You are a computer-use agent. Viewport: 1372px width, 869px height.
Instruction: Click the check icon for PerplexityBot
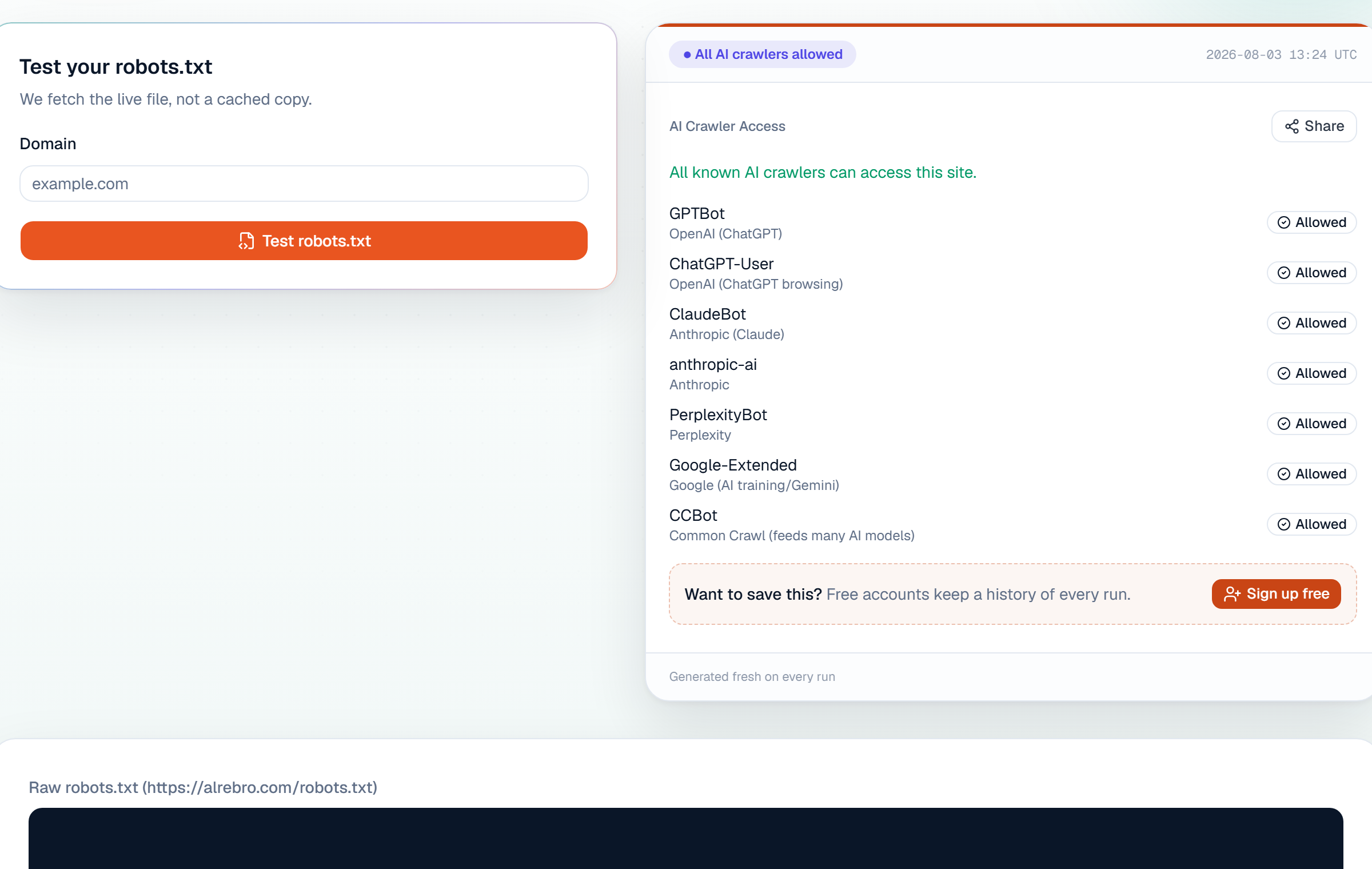1284,424
